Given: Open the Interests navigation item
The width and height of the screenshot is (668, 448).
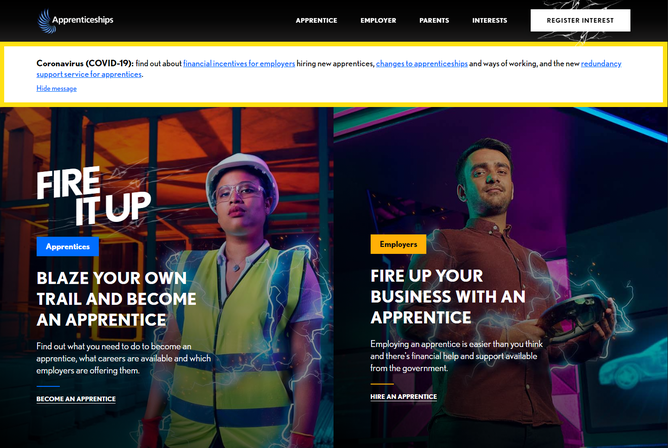Looking at the screenshot, I should (489, 20).
